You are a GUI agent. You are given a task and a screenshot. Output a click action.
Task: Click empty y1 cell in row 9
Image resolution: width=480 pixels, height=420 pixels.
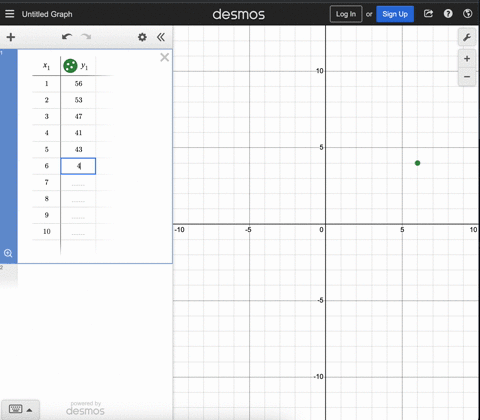click(x=78, y=215)
